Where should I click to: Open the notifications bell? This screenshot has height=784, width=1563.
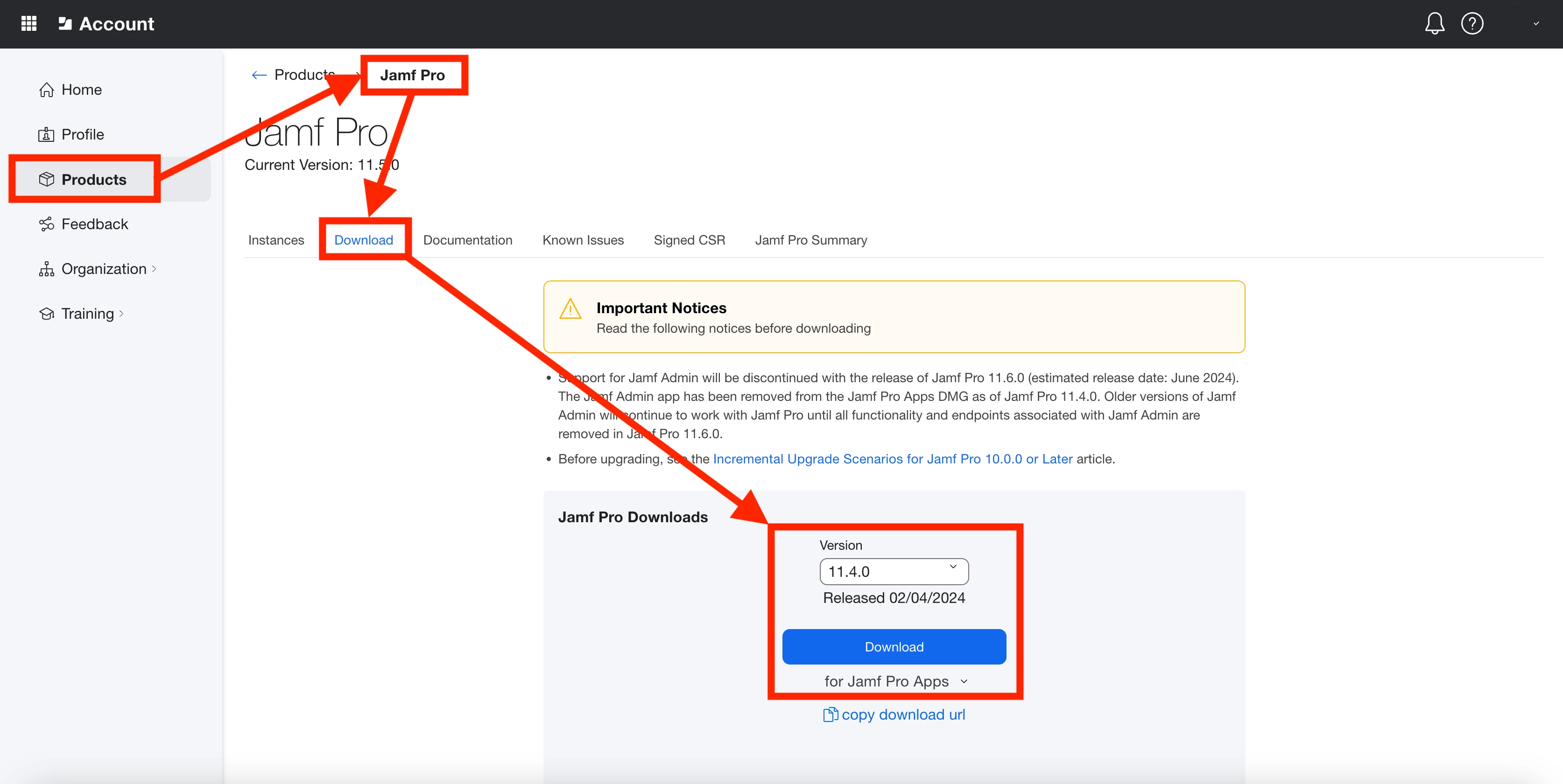click(x=1434, y=24)
